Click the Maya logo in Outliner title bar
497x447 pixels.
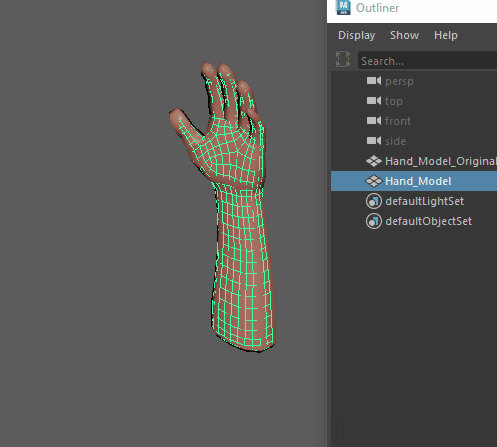(343, 7)
